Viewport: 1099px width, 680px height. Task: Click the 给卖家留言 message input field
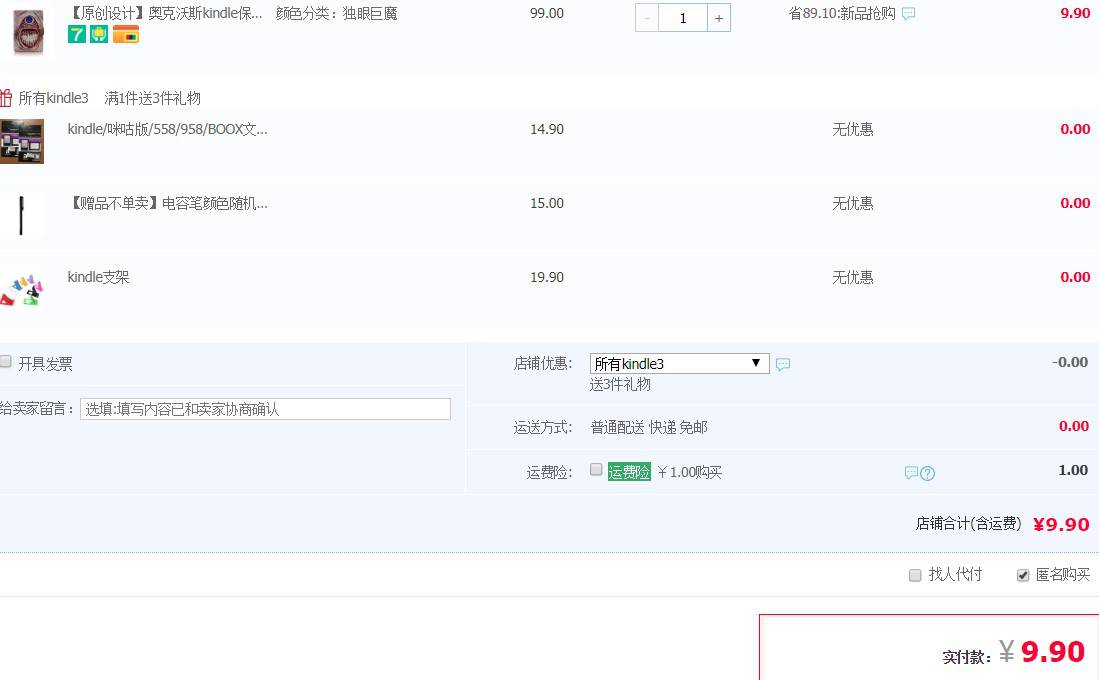click(265, 409)
